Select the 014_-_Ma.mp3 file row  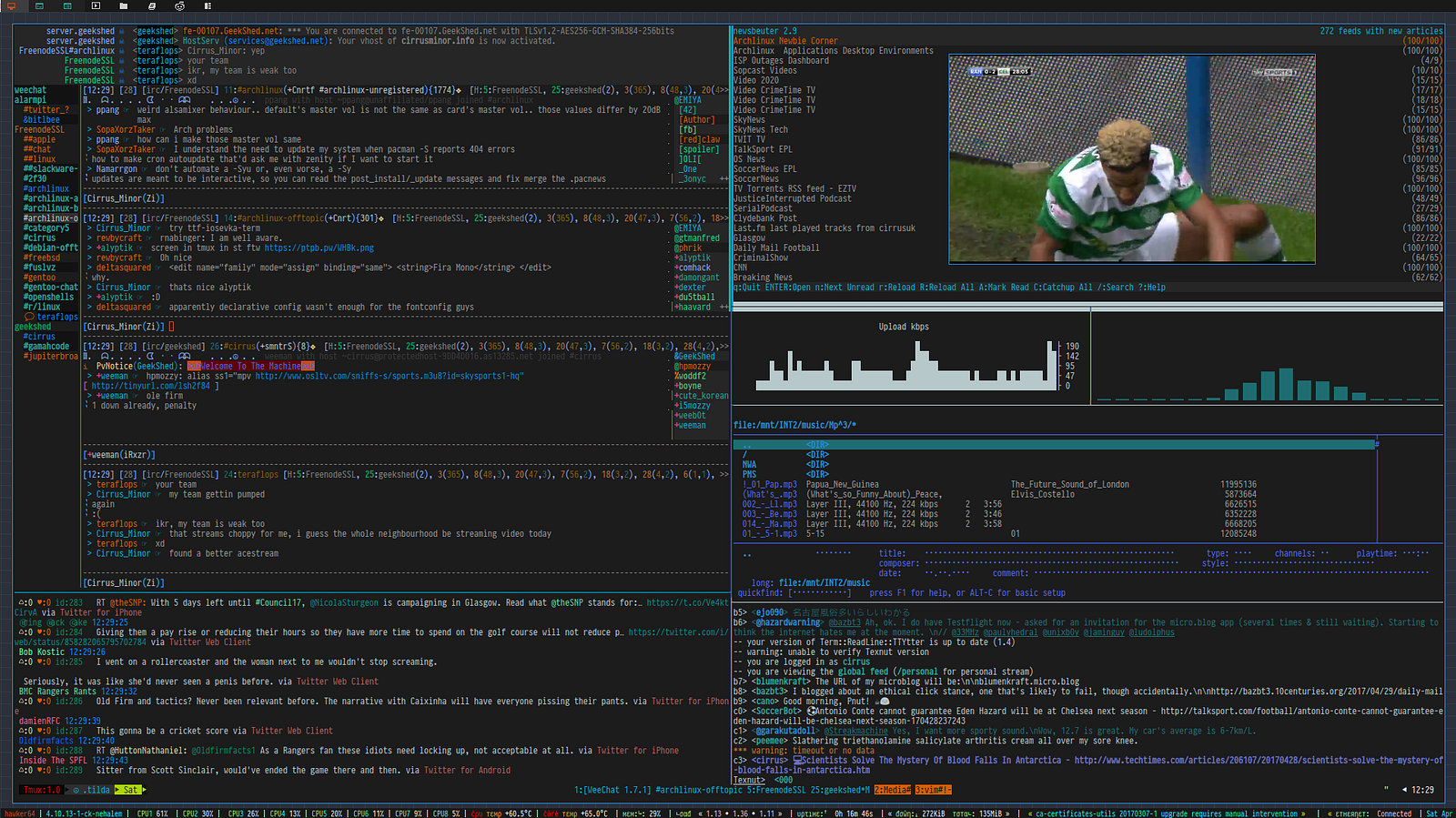tap(1056, 523)
